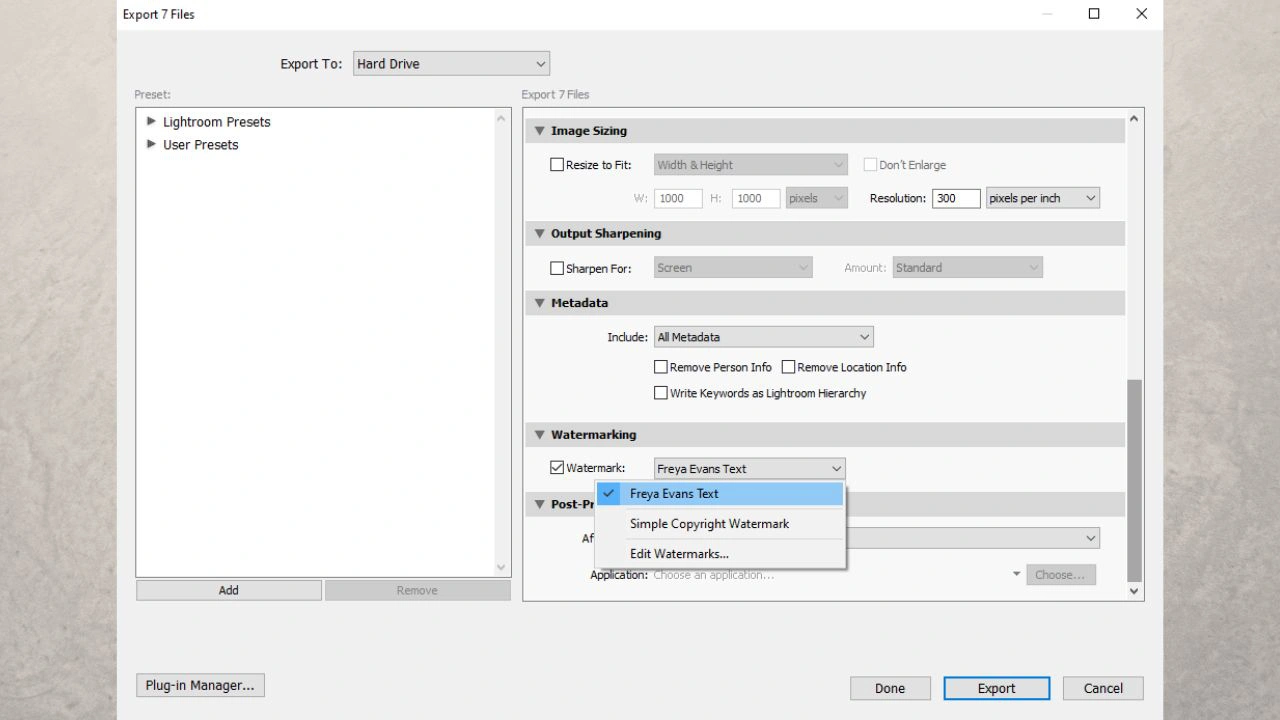Expand the User Presets folder
Viewport: 1280px width, 720px height.
pos(151,144)
